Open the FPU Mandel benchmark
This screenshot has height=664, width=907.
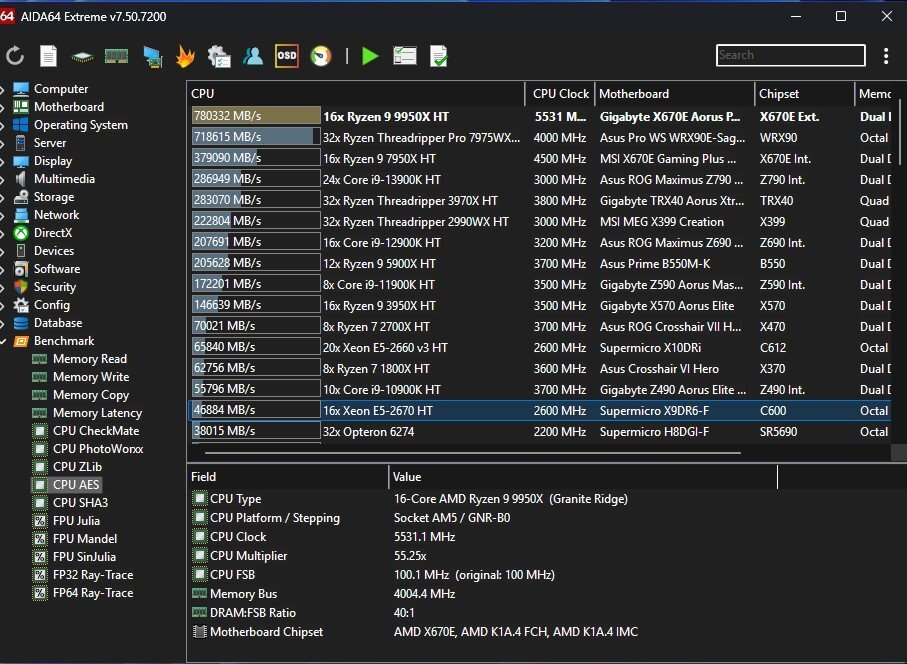85,538
